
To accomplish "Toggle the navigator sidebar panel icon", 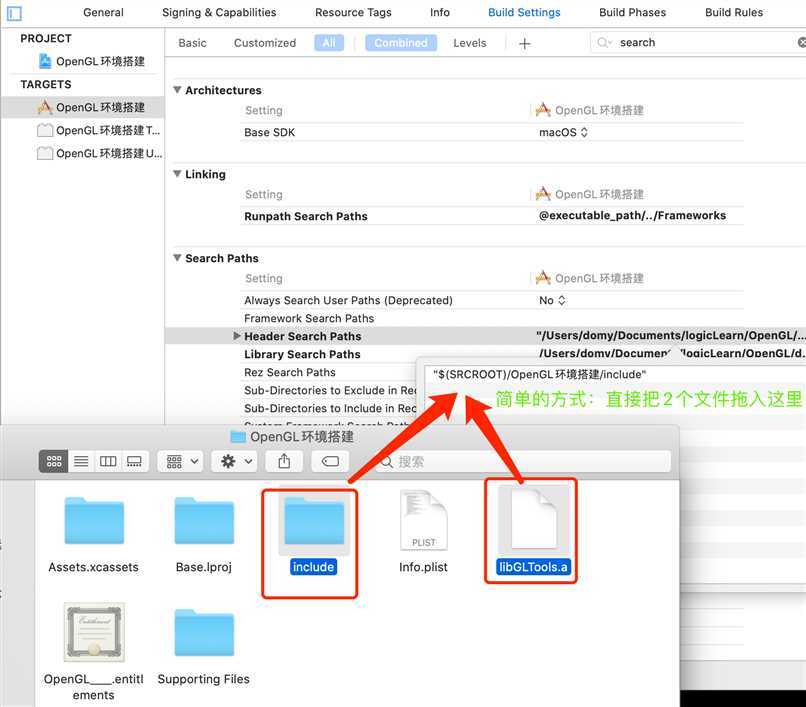I will [14, 13].
